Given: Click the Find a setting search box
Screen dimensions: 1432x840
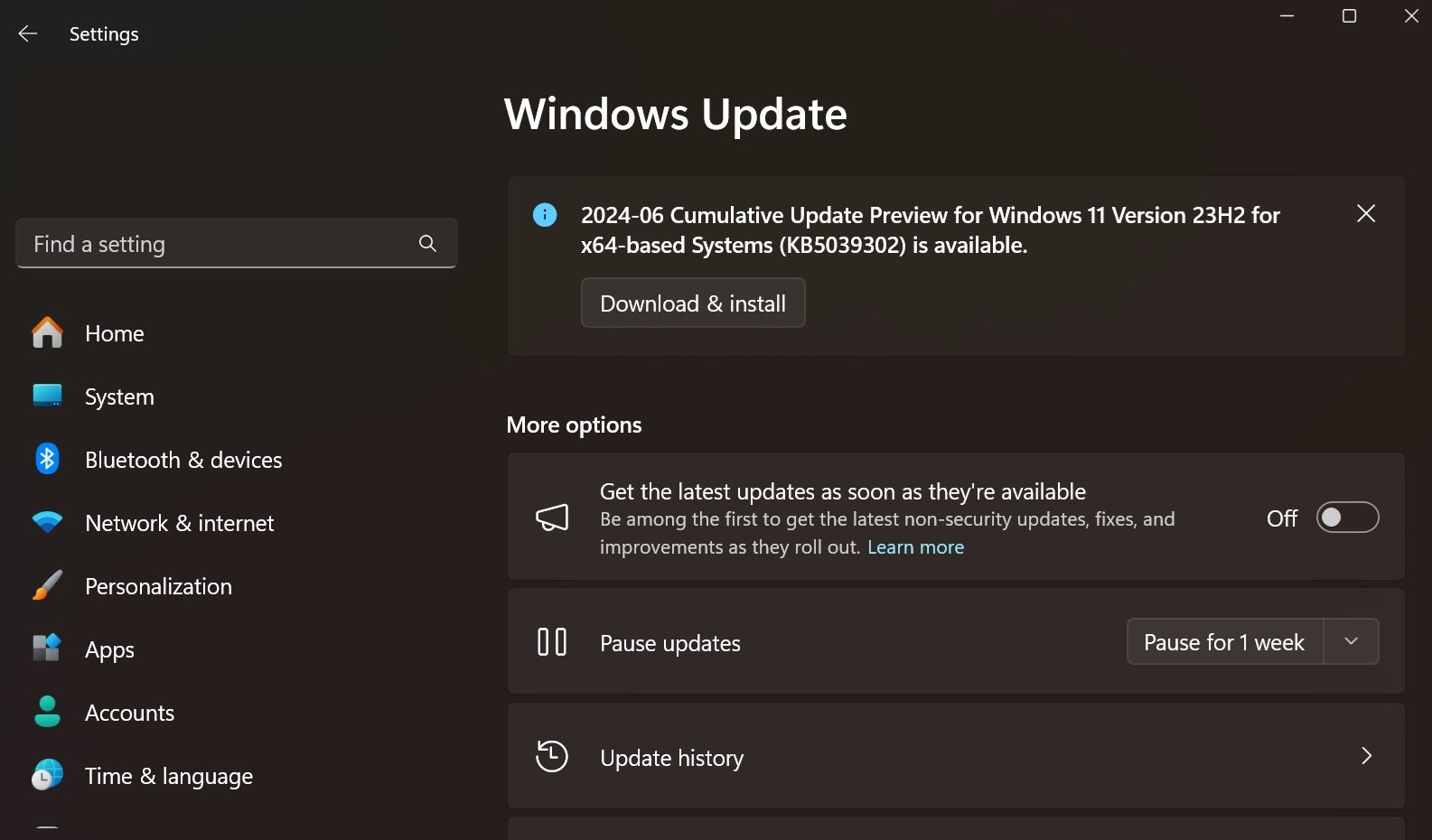Looking at the screenshot, I should coord(237,243).
